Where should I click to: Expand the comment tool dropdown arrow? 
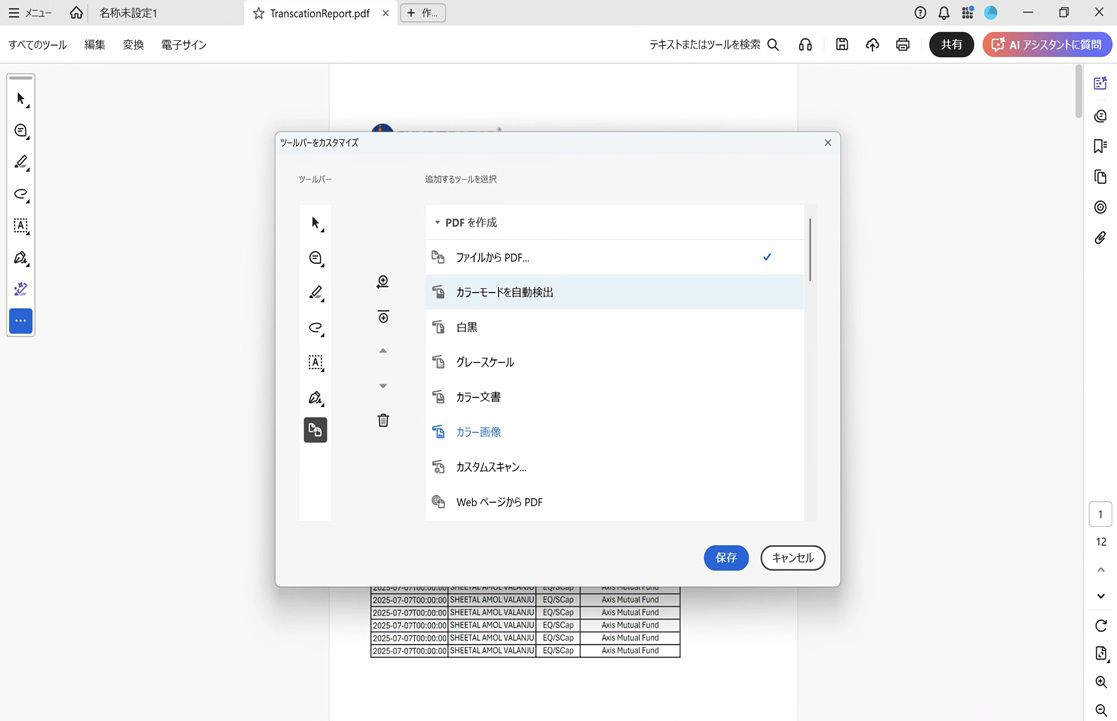pos(29,140)
